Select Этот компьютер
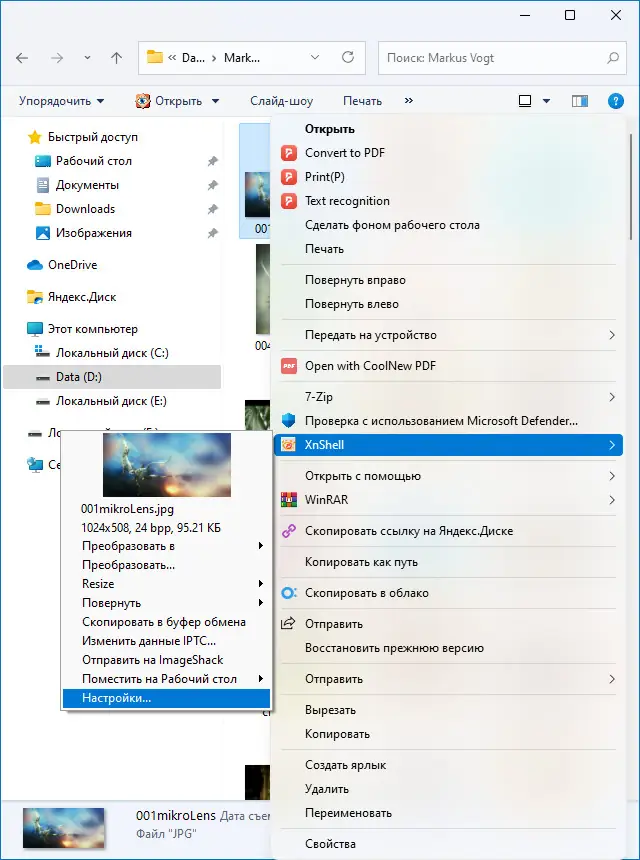 click(92, 329)
